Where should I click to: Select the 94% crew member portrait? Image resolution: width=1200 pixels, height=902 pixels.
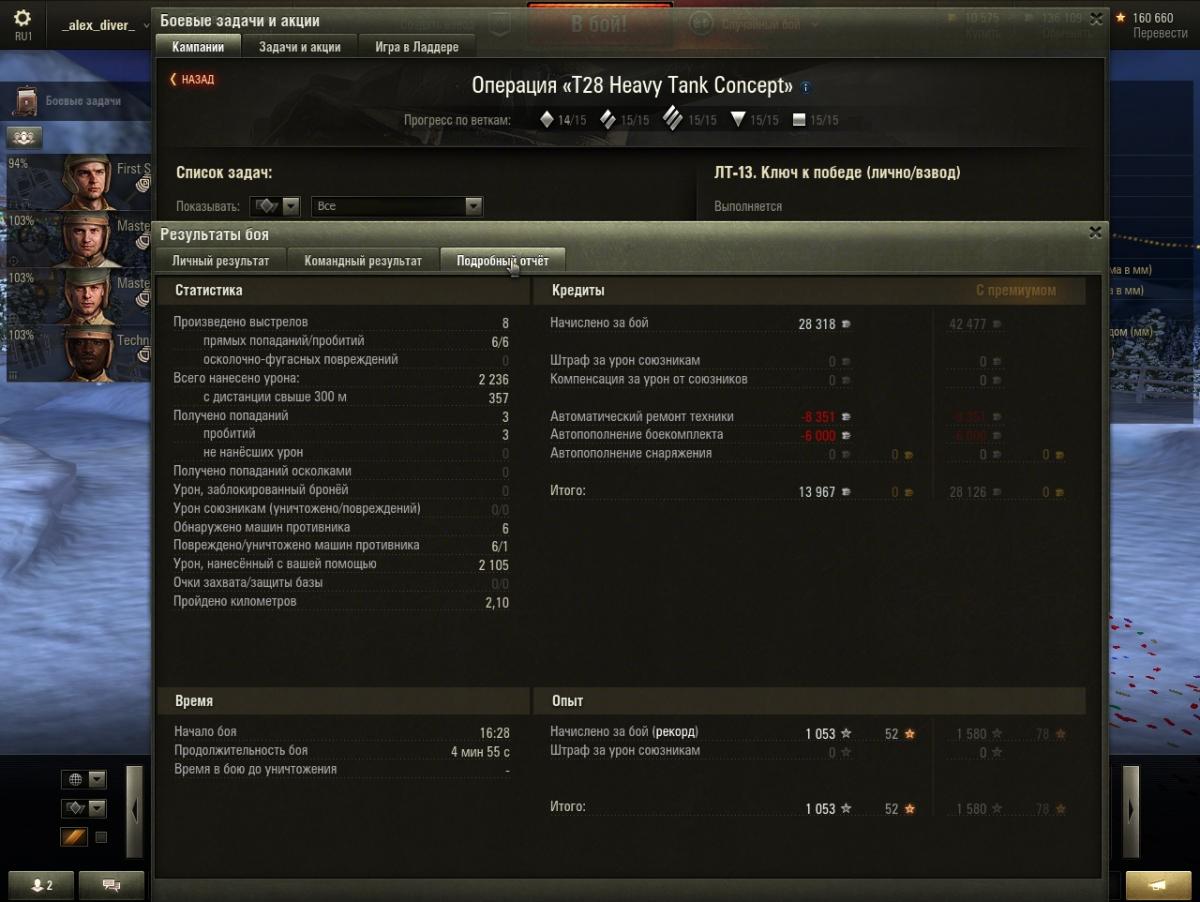click(88, 182)
